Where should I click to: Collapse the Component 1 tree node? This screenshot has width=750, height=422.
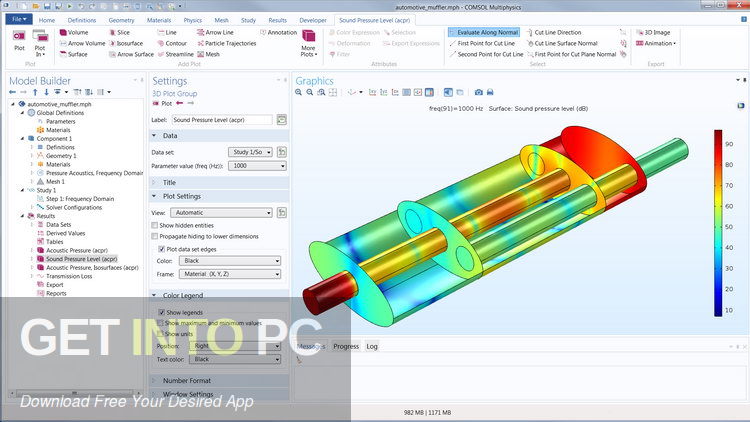[x=22, y=138]
